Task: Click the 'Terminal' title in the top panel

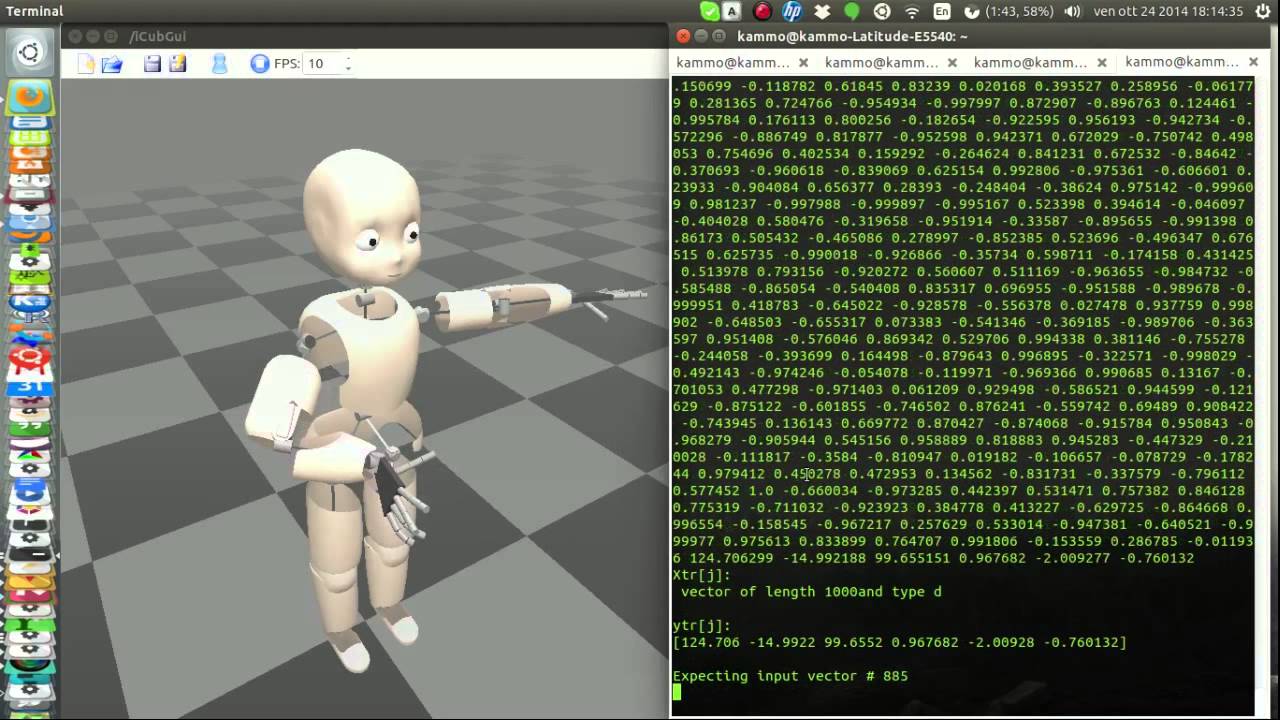Action: coord(35,11)
